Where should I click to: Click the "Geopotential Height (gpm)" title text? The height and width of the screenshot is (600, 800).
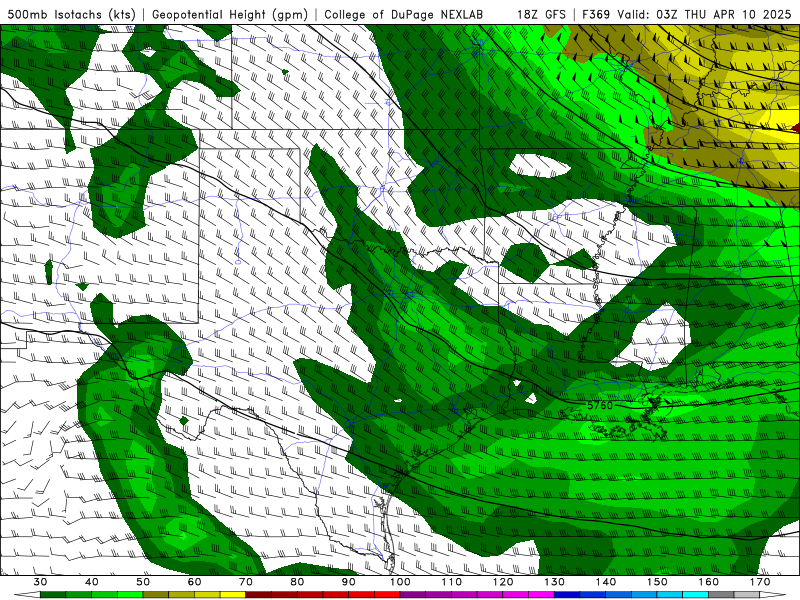click(x=230, y=14)
